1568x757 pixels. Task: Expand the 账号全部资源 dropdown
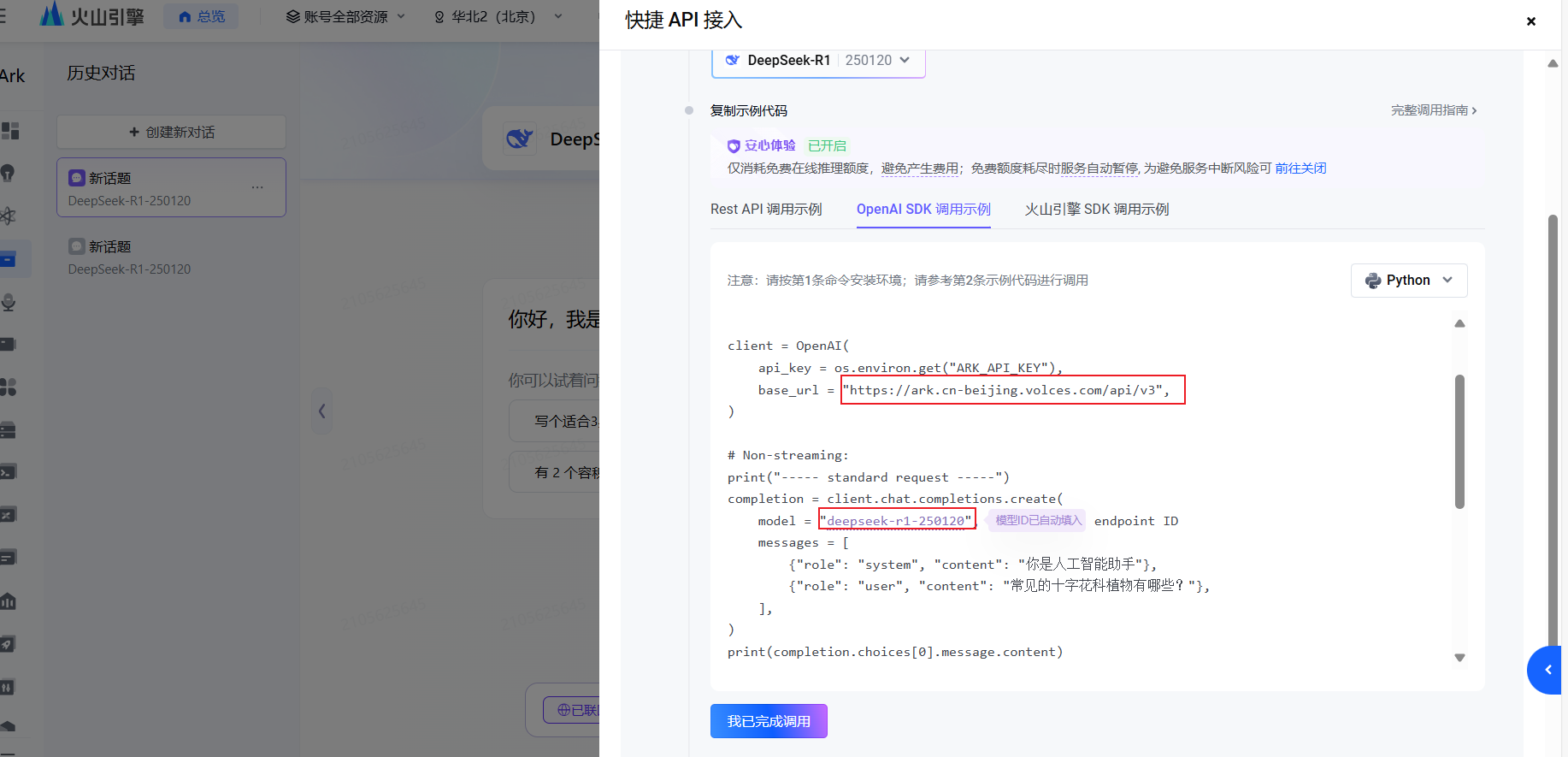[x=345, y=16]
